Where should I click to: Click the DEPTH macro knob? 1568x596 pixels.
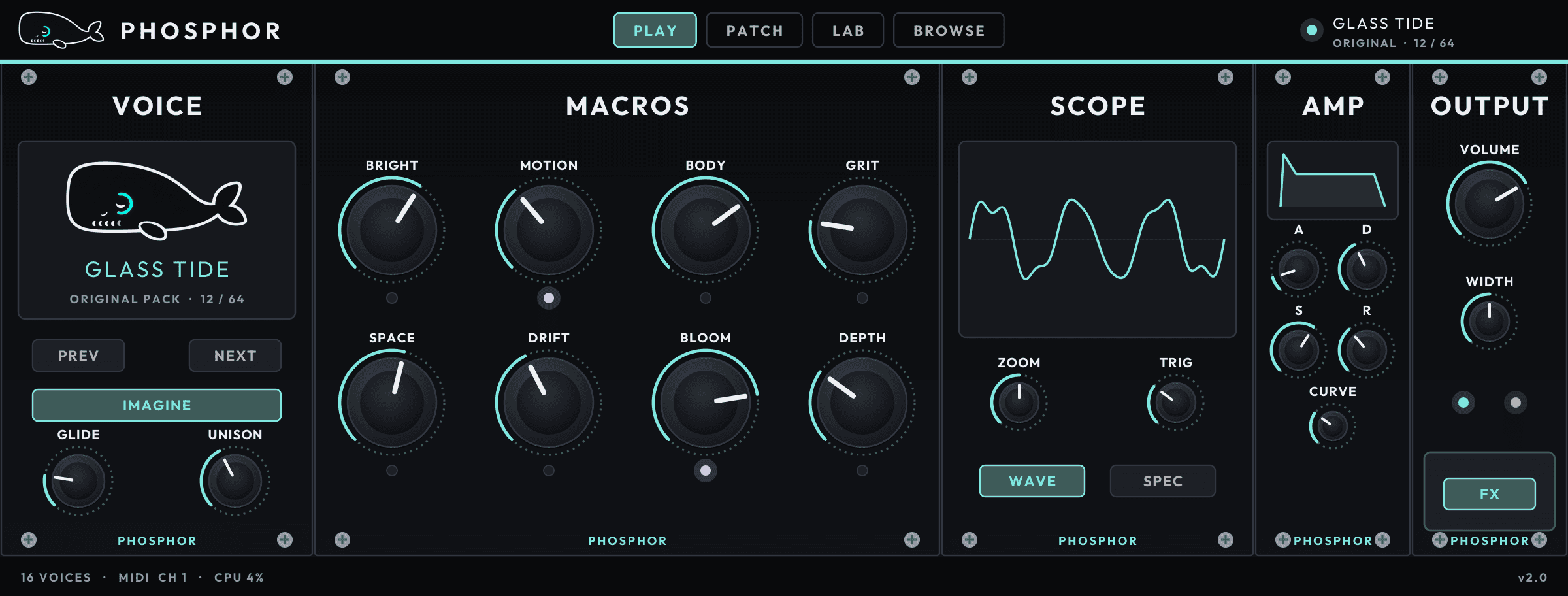pos(862,403)
